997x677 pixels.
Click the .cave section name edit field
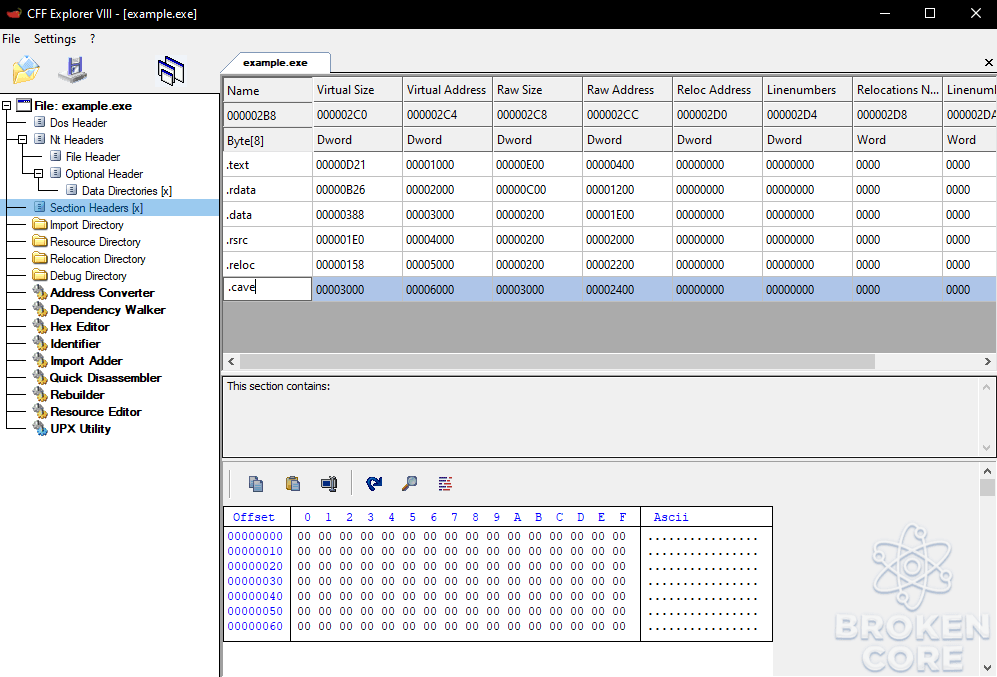pyautogui.click(x=268, y=288)
